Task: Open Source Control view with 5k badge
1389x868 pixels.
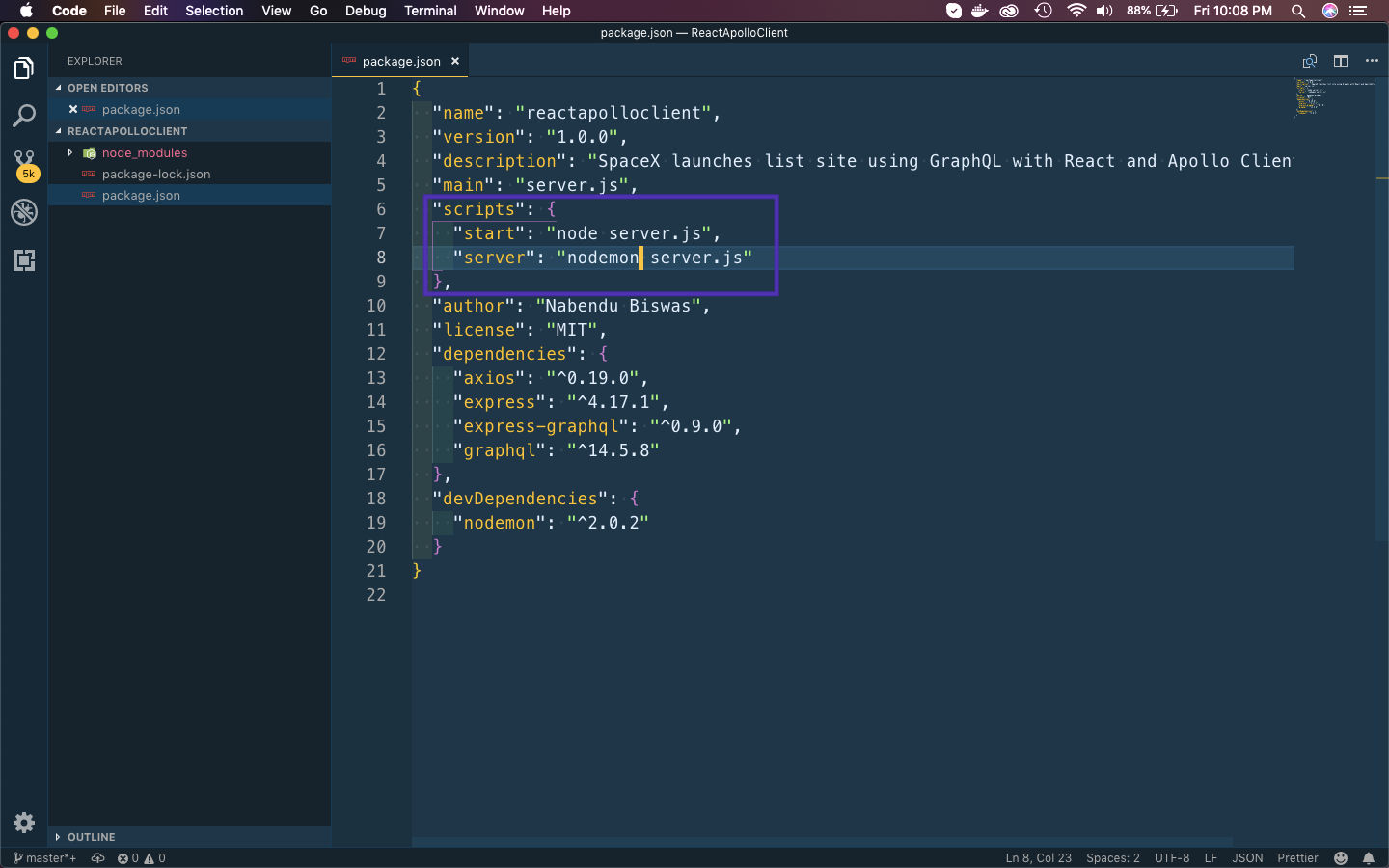Action: [24, 165]
